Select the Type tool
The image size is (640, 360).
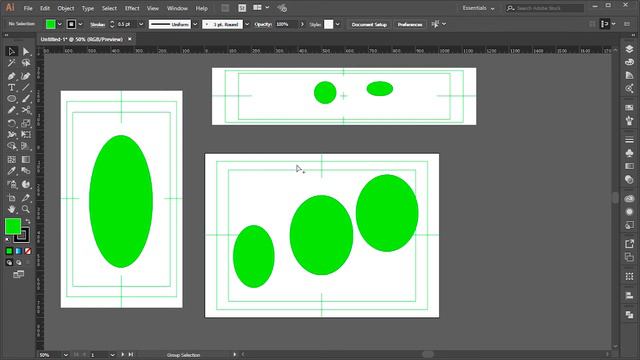click(x=11, y=87)
